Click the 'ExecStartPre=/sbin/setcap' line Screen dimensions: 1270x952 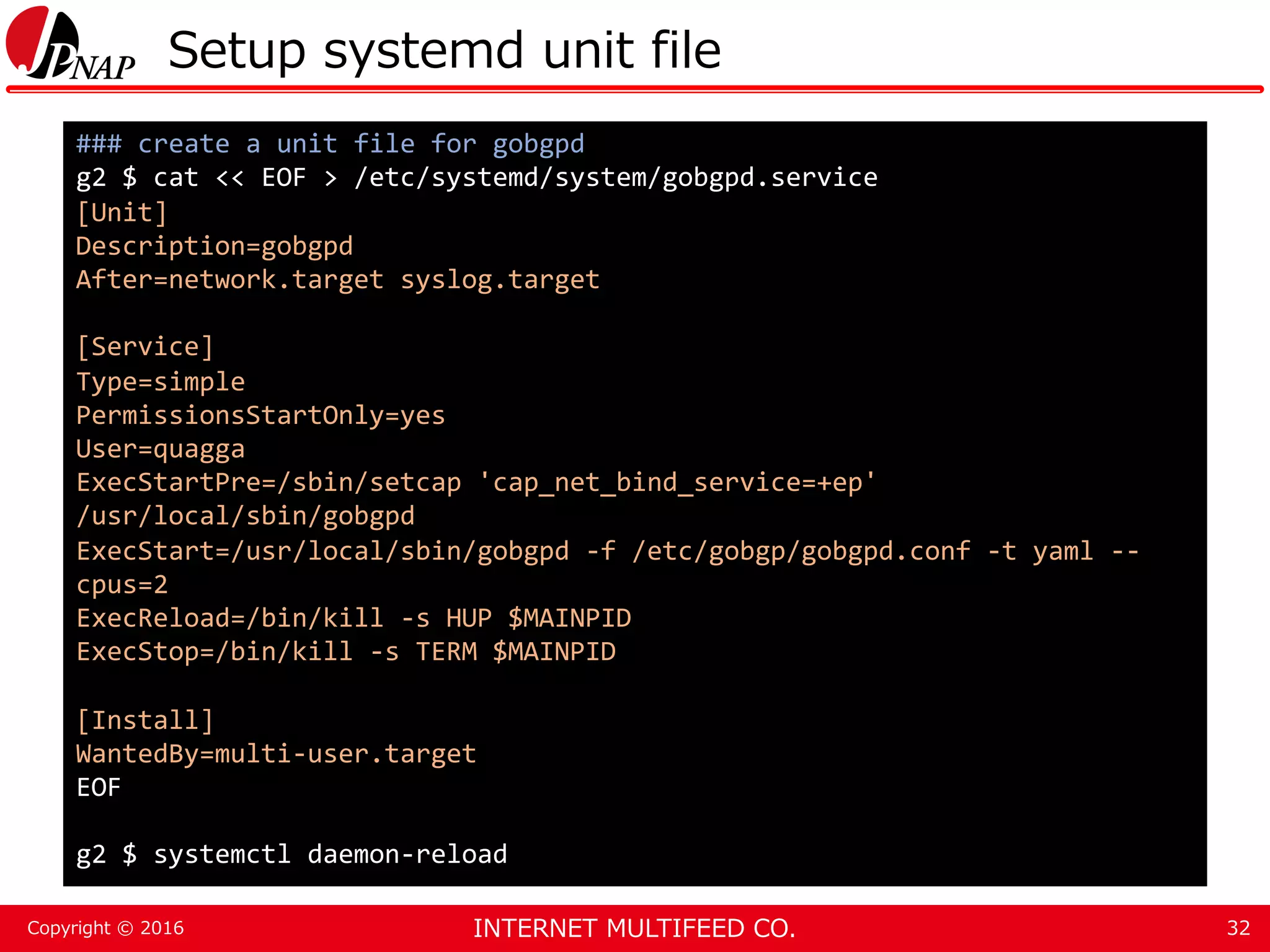pos(476,483)
